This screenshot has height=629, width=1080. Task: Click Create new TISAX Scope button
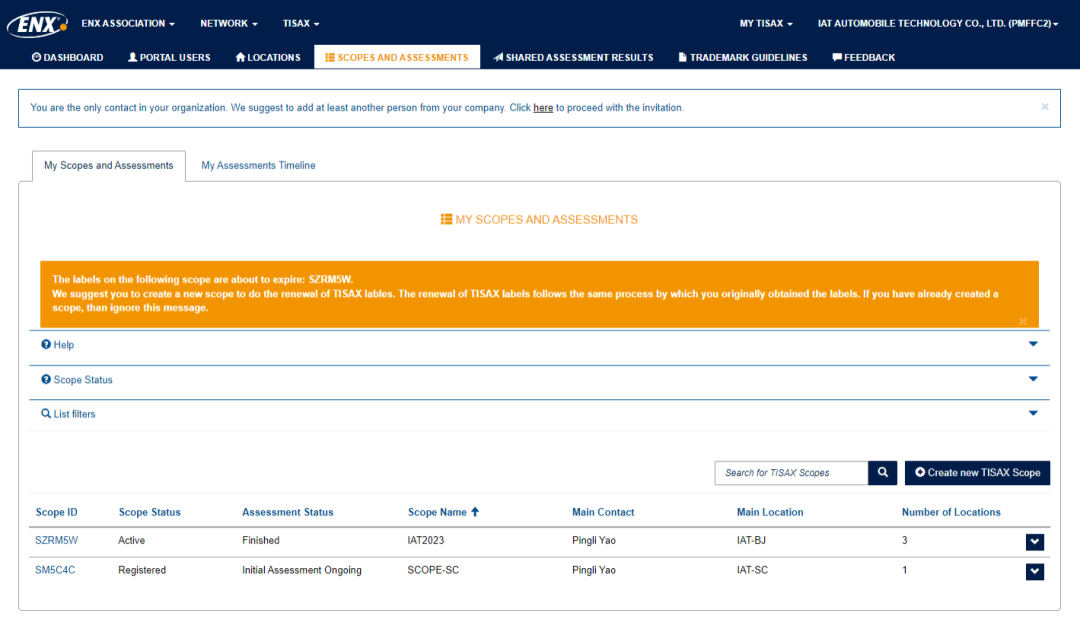pos(977,473)
